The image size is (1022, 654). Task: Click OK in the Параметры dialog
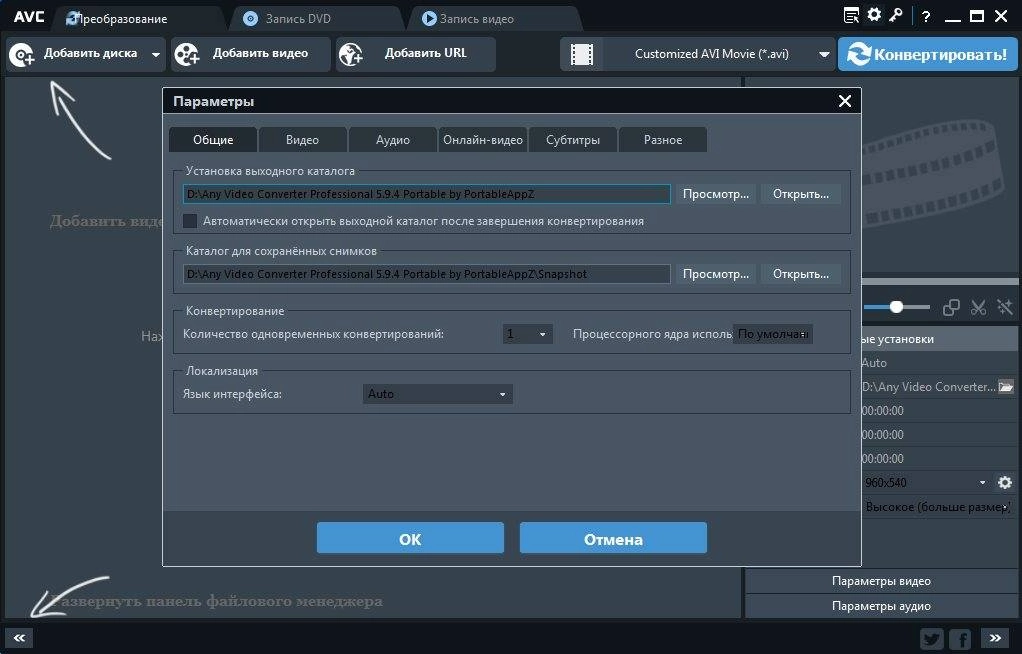point(410,539)
